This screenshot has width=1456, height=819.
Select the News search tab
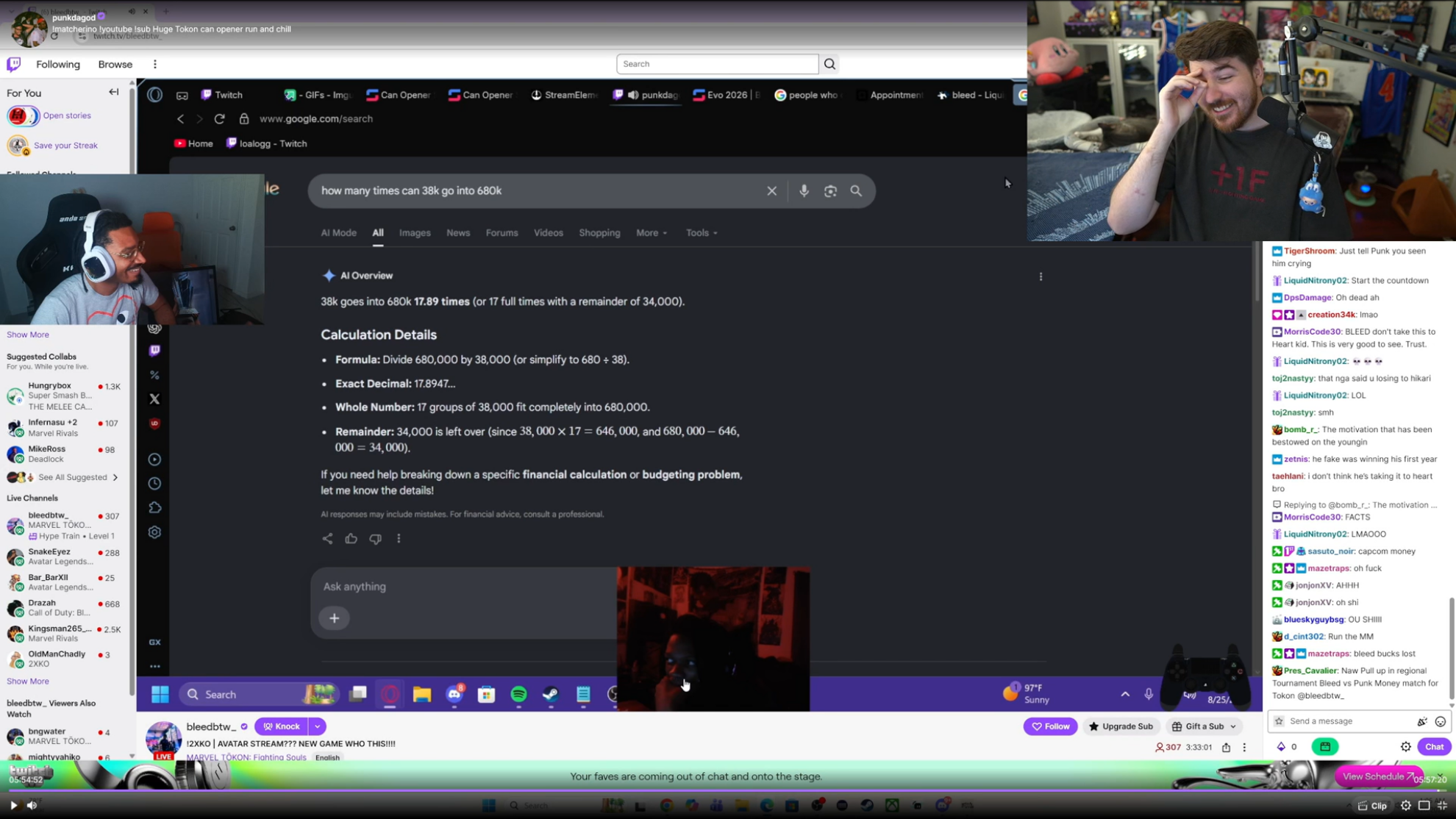point(458,233)
